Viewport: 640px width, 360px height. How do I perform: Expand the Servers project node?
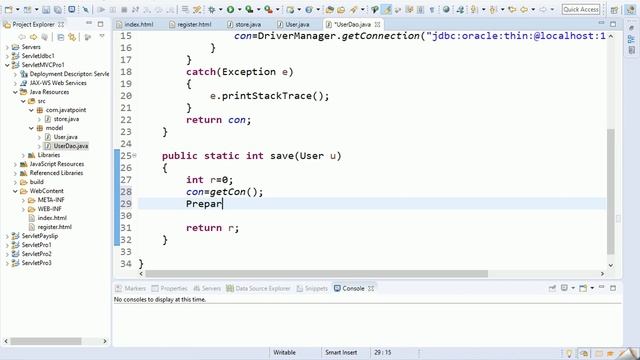coord(7,47)
